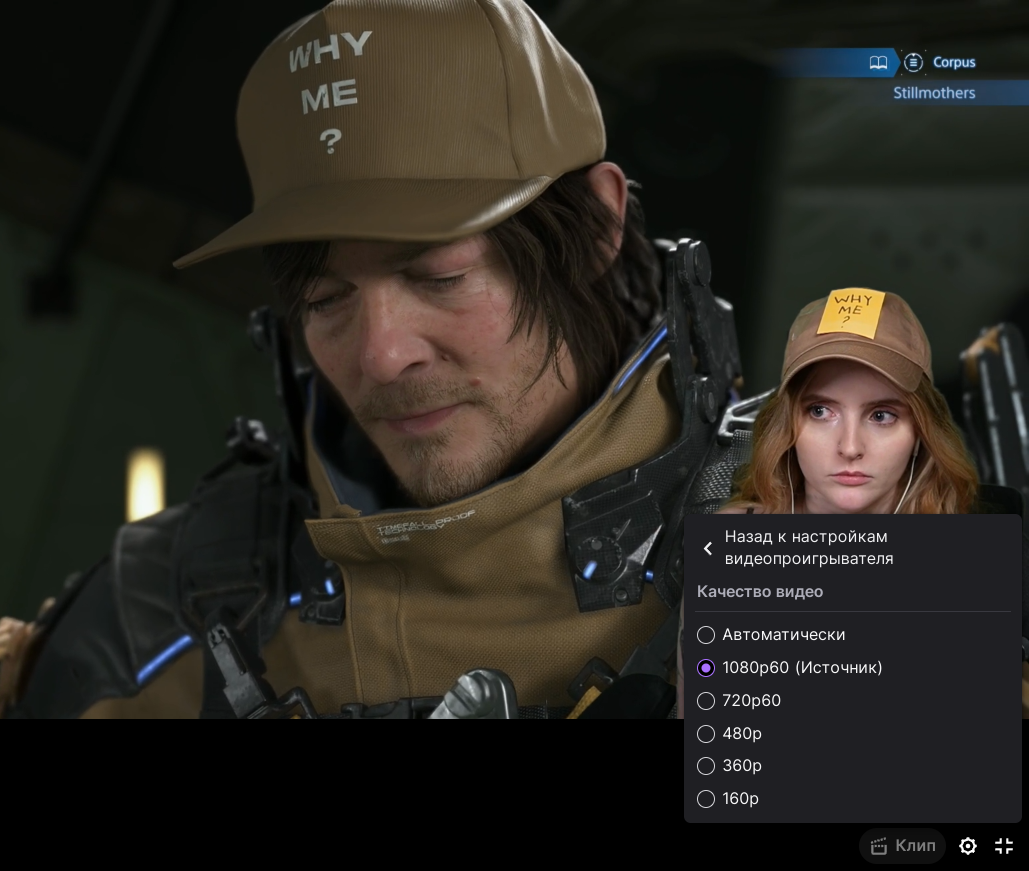Pick the 160p quality option

(728, 798)
